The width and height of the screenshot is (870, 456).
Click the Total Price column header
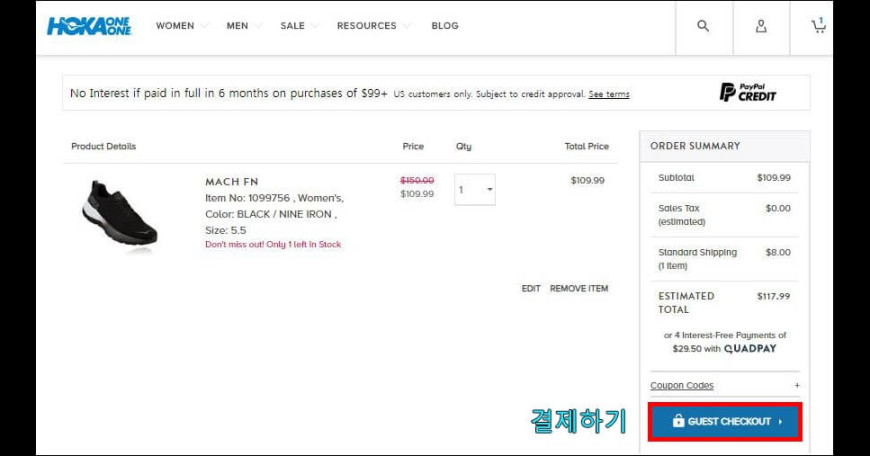(586, 146)
